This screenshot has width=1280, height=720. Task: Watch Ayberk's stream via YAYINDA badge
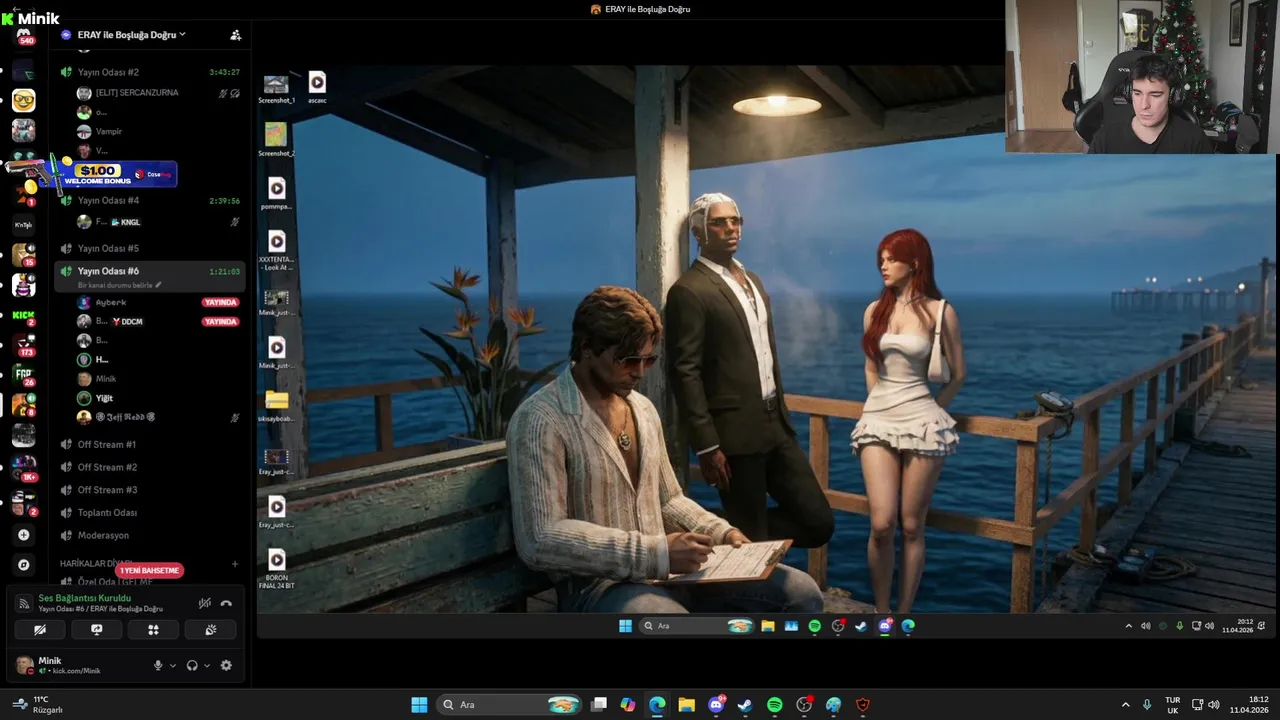[x=220, y=302]
